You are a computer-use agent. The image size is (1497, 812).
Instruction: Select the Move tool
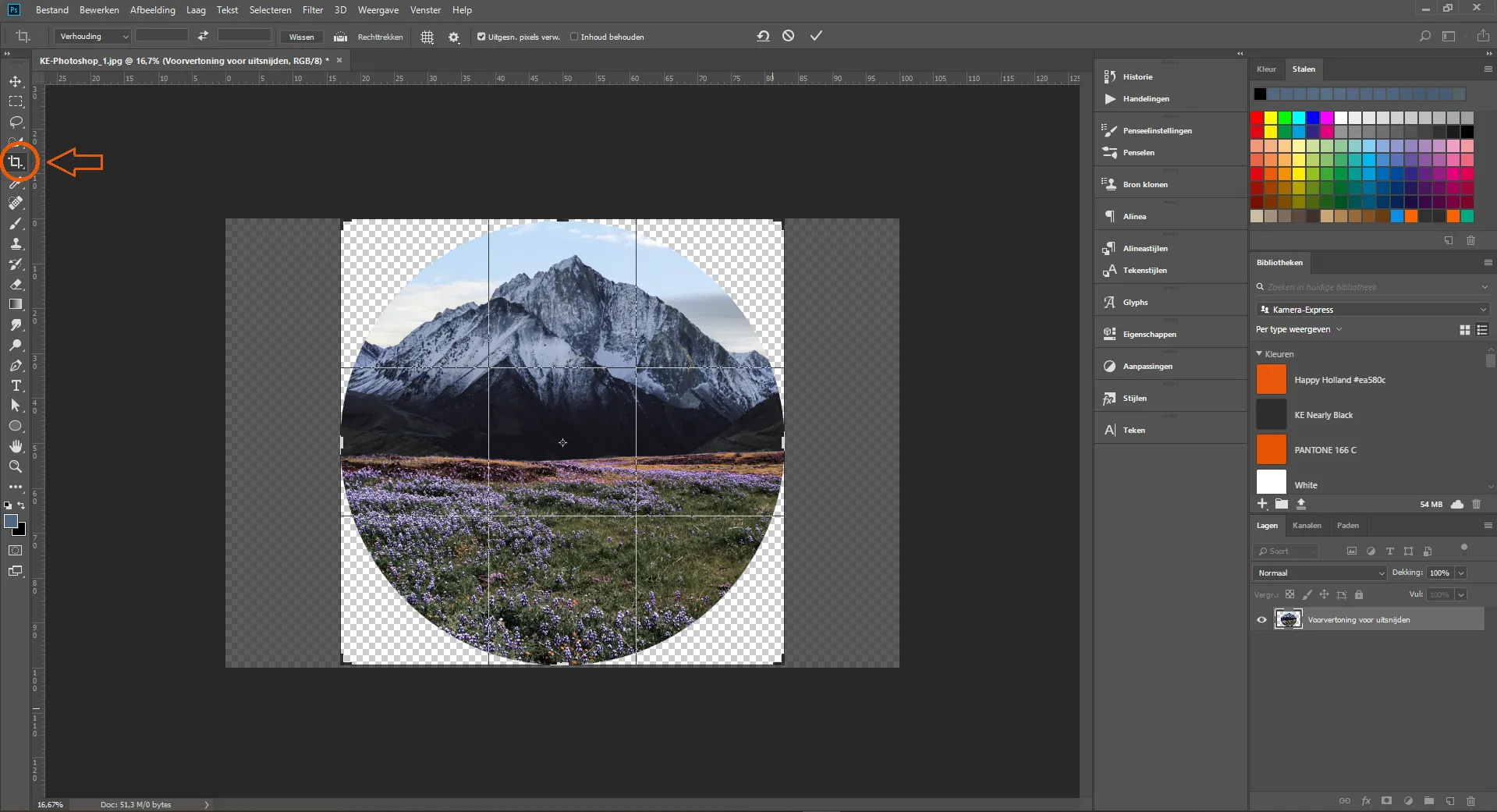click(x=16, y=81)
